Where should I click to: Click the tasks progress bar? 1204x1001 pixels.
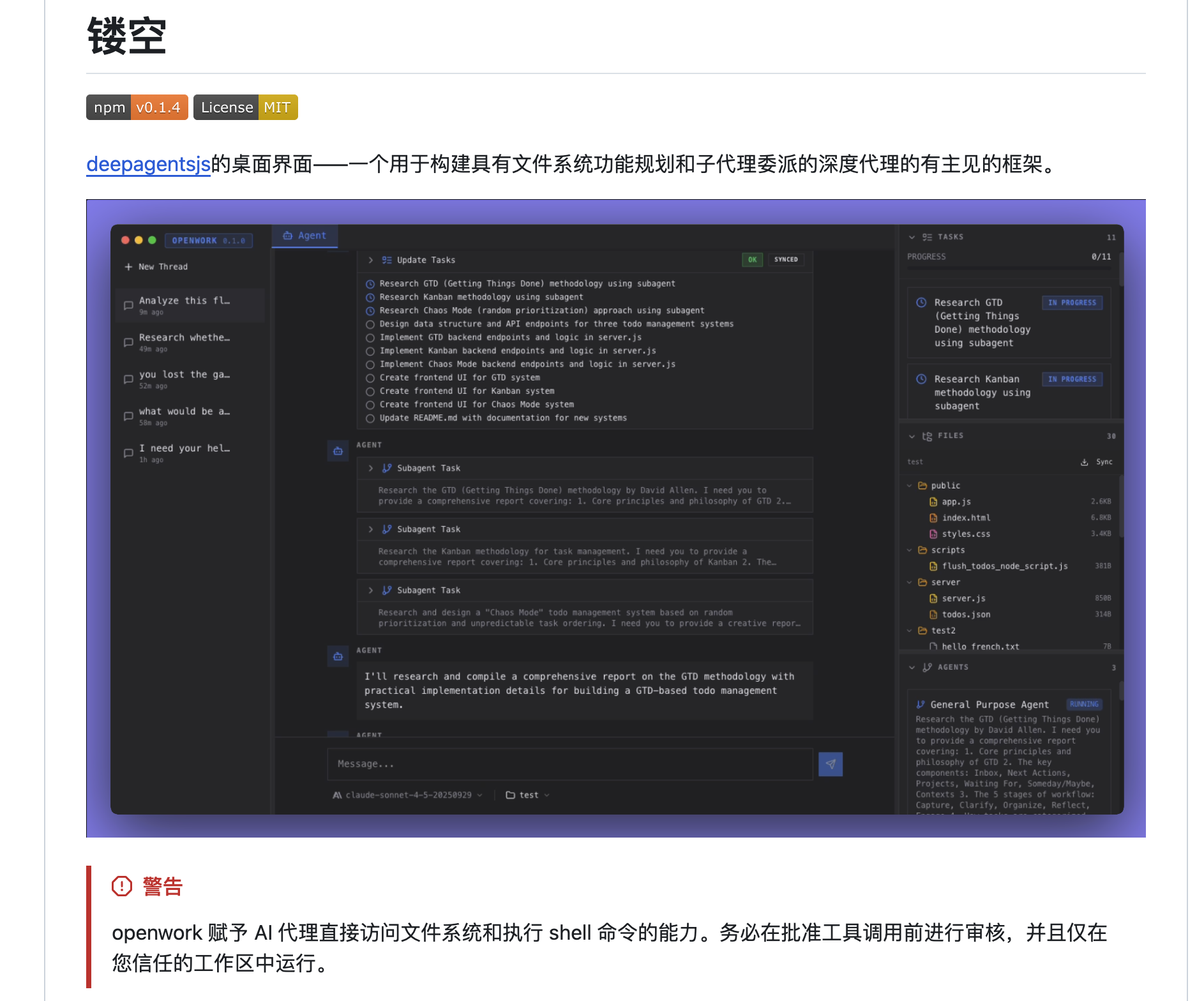point(1009,269)
